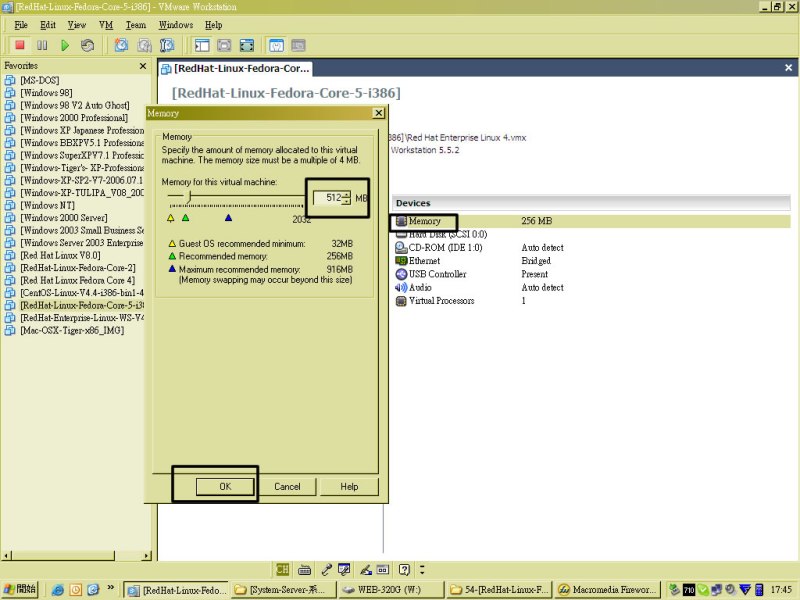This screenshot has height=600, width=800.
Task: Select [Red Hat Linux Fedora Core 4] favorite
Action: (x=78, y=280)
